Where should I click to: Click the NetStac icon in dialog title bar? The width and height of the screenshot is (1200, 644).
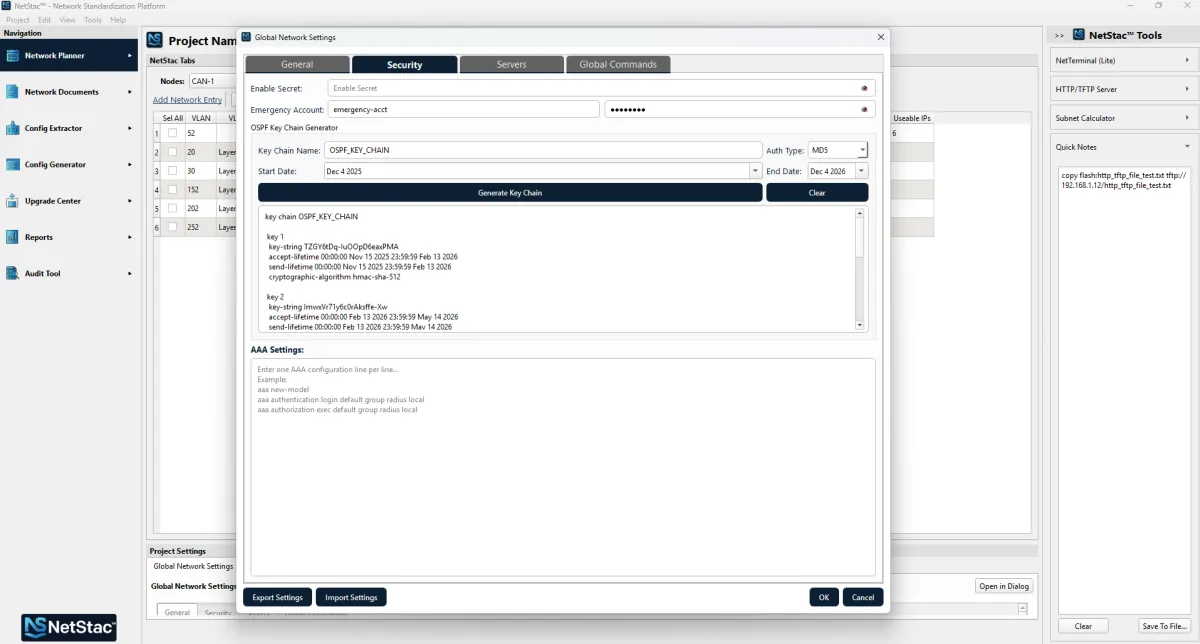click(x=246, y=37)
